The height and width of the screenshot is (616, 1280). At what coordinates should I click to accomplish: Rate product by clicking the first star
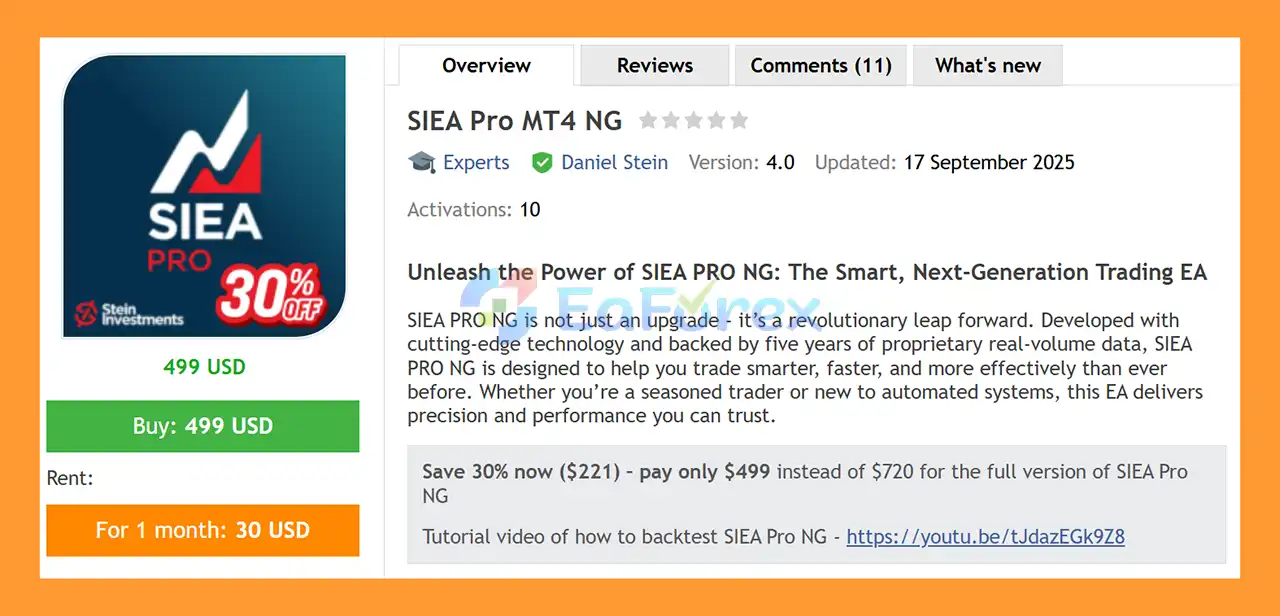click(x=650, y=120)
